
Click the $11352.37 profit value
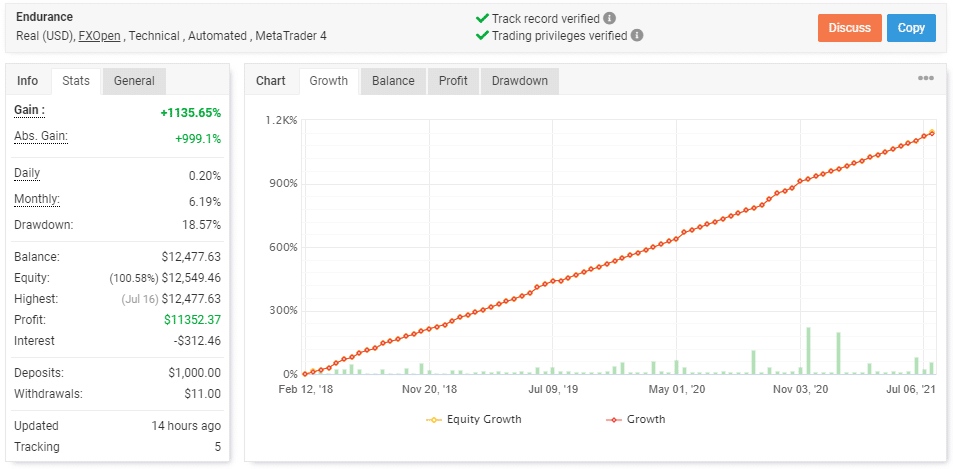click(x=192, y=320)
